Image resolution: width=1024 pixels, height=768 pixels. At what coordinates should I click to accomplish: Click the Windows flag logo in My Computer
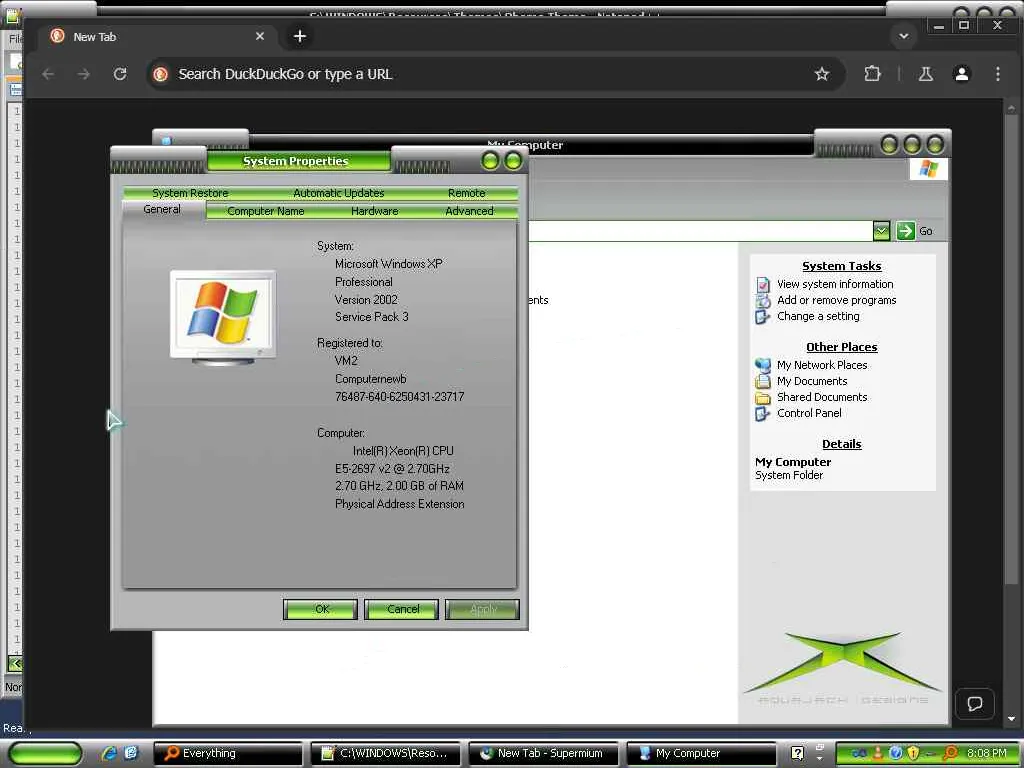tap(928, 168)
